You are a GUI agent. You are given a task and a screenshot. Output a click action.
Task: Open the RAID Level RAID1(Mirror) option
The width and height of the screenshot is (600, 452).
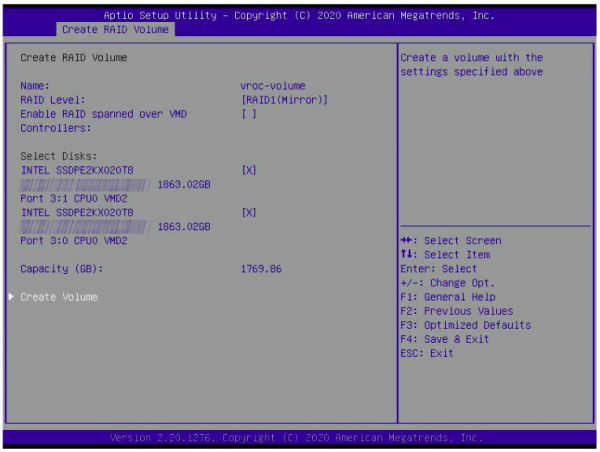(x=285, y=100)
